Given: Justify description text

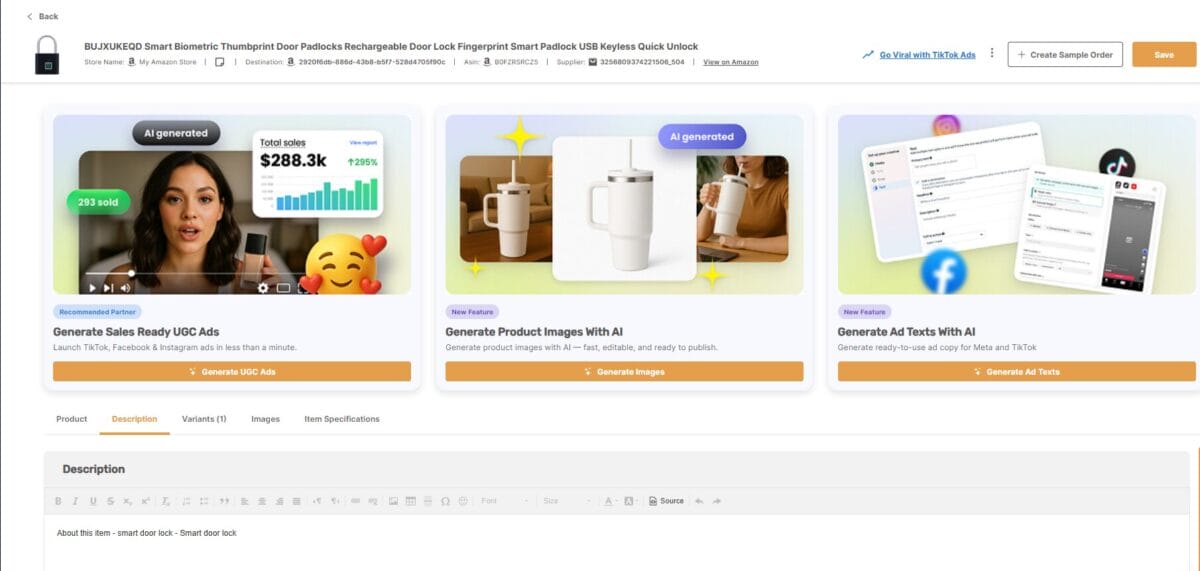Looking at the screenshot, I should [296, 501].
